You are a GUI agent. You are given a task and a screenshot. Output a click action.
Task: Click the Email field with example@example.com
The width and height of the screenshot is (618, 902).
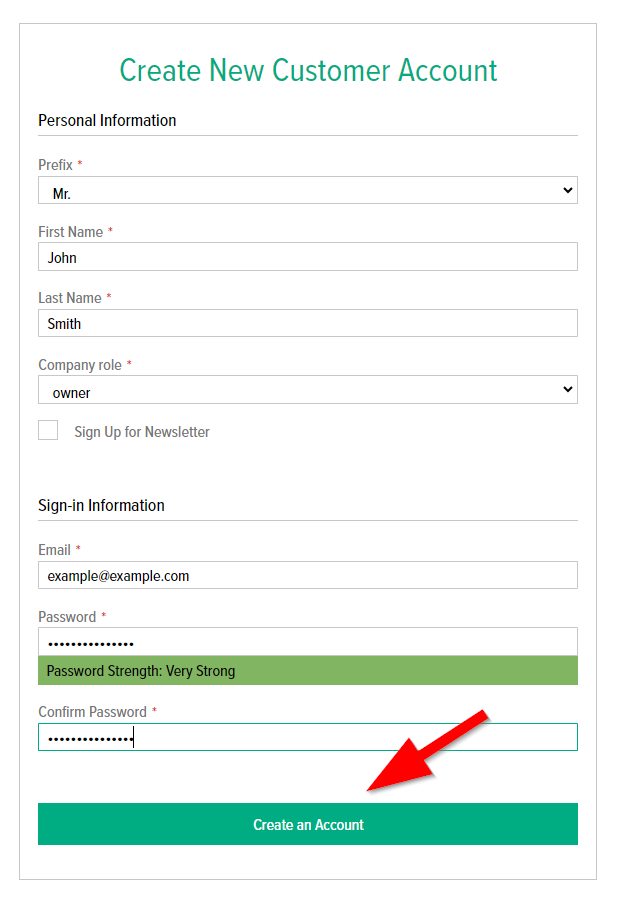tap(307, 575)
